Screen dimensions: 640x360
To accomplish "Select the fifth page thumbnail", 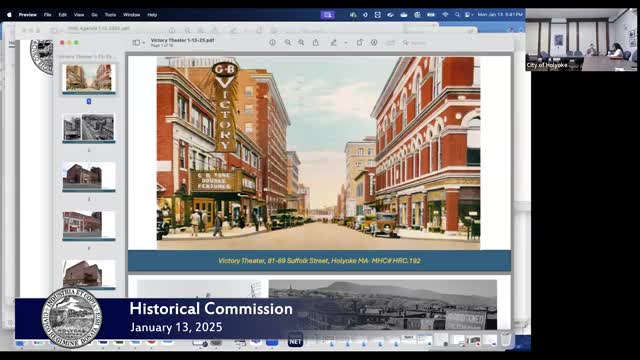I will pos(89,274).
